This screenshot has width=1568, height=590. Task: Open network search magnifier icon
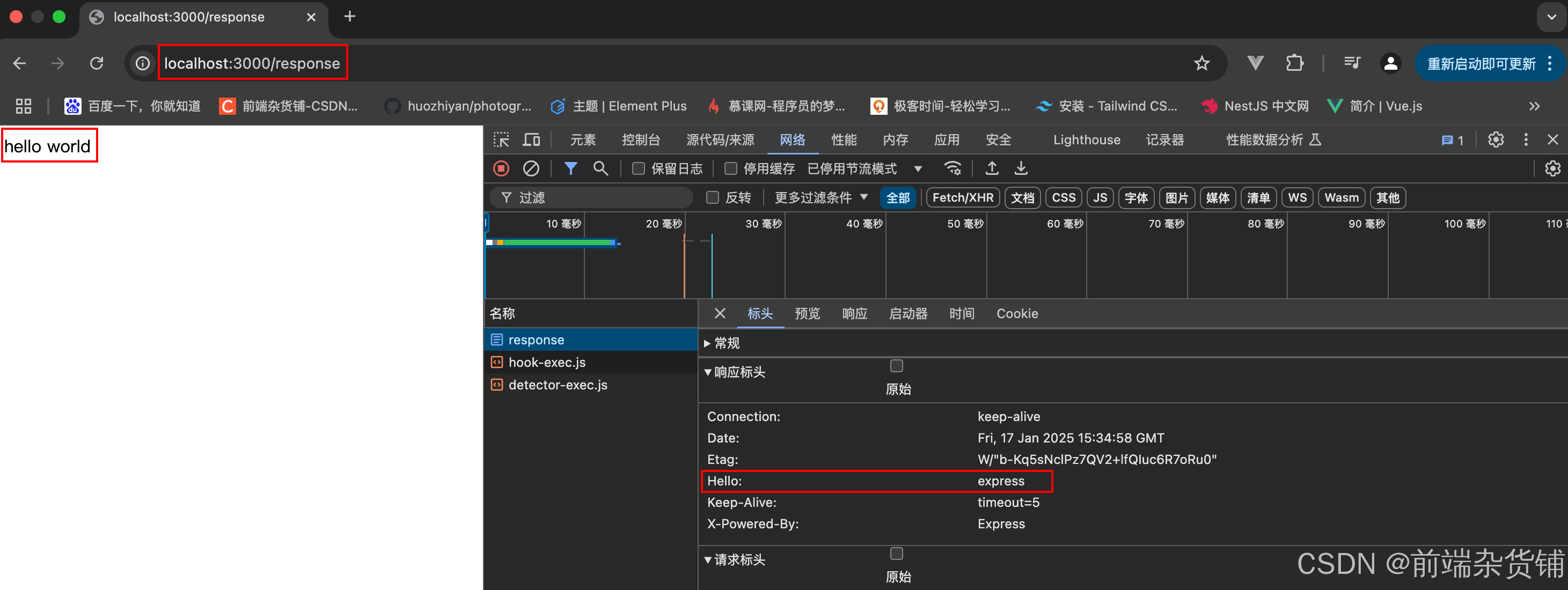pos(600,168)
